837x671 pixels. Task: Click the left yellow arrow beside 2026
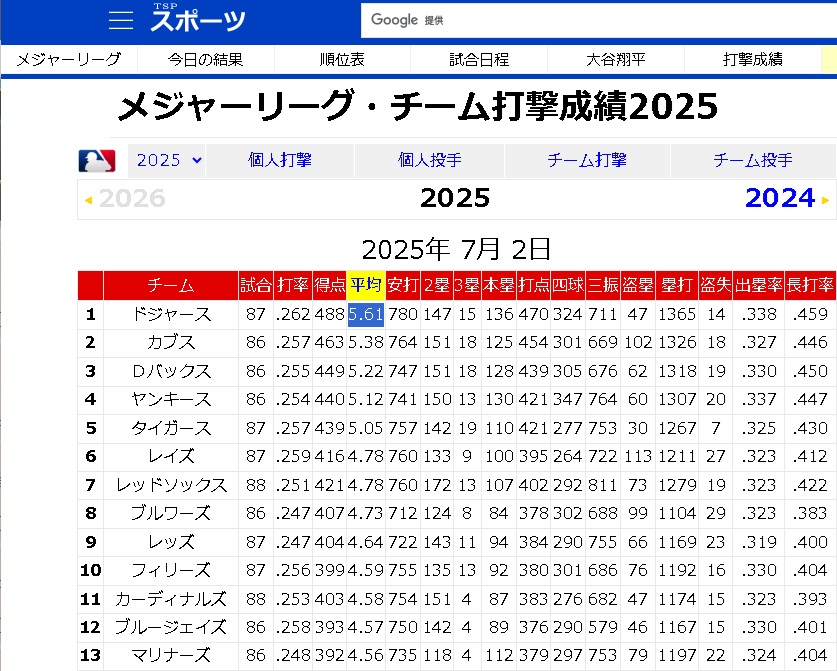pyautogui.click(x=88, y=200)
